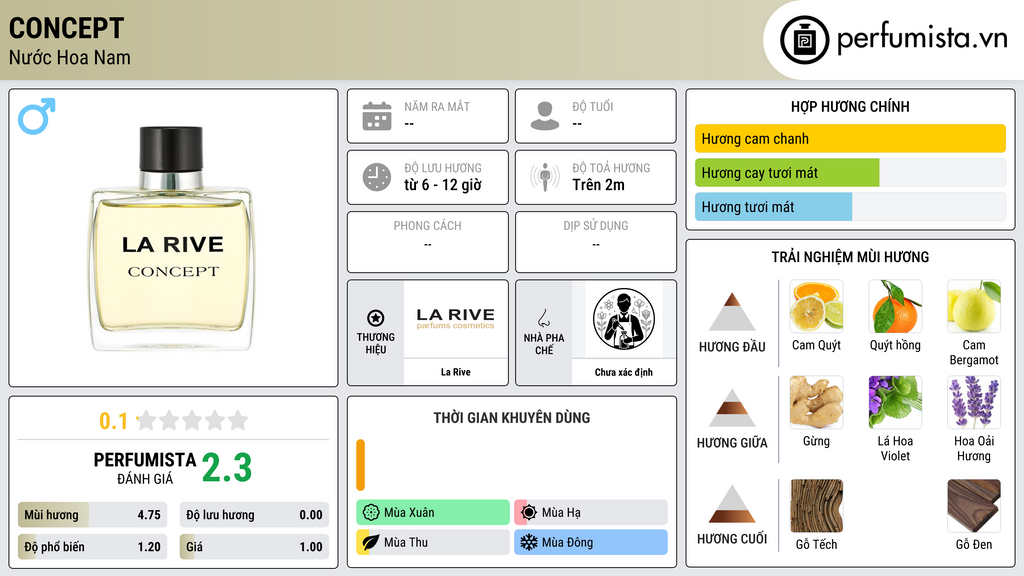The width and height of the screenshot is (1024, 576).
Task: Click the Gừng ginger note image
Action: [x=816, y=402]
